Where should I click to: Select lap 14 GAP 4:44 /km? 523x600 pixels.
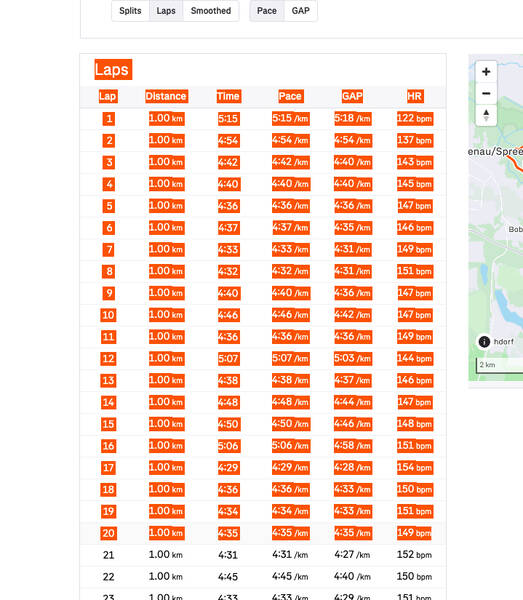pyautogui.click(x=352, y=402)
